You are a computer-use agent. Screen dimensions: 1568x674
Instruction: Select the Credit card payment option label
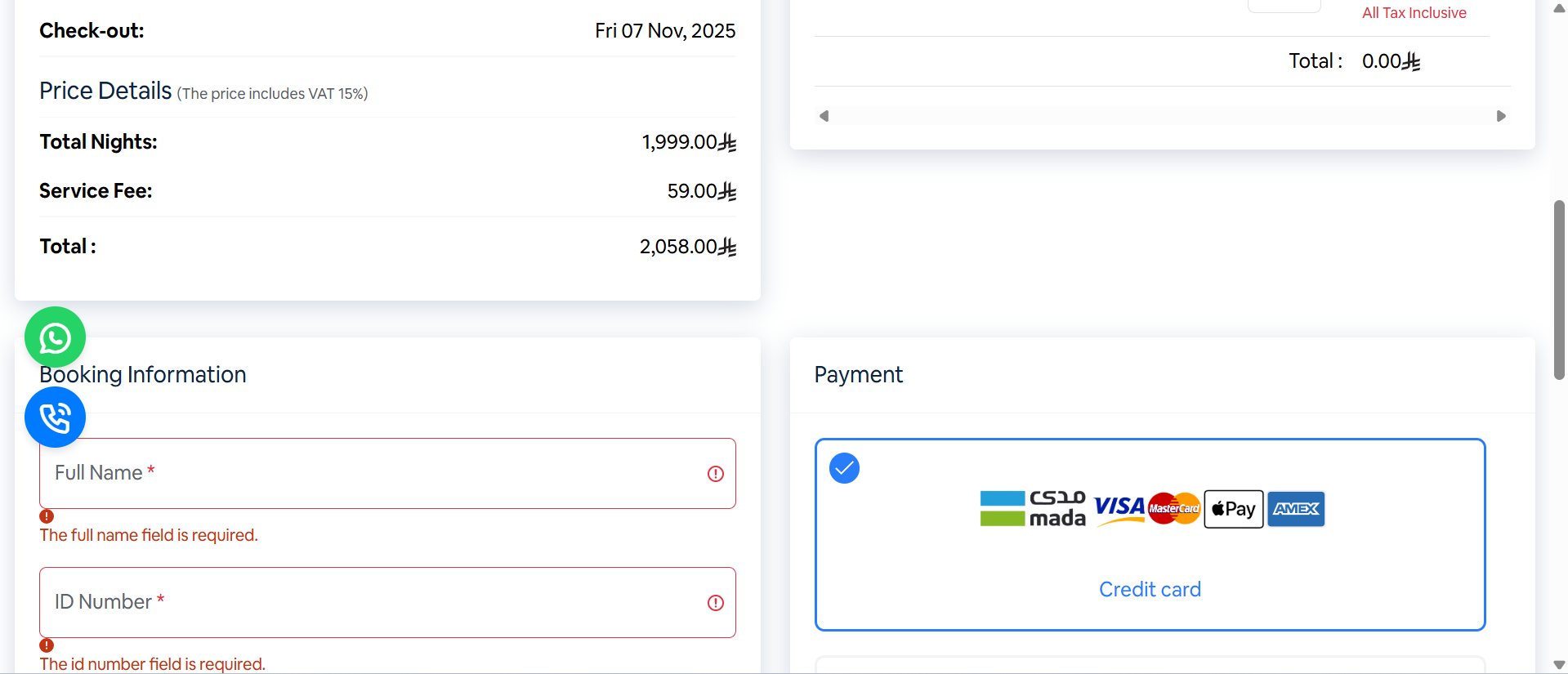tap(1150, 590)
